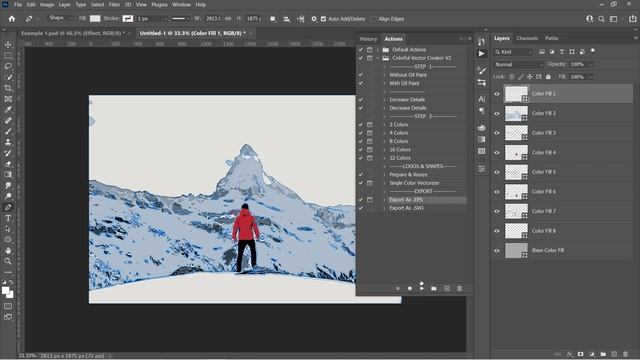Hide the Color Fill 4 layer
This screenshot has height=360, width=640.
click(x=497, y=153)
